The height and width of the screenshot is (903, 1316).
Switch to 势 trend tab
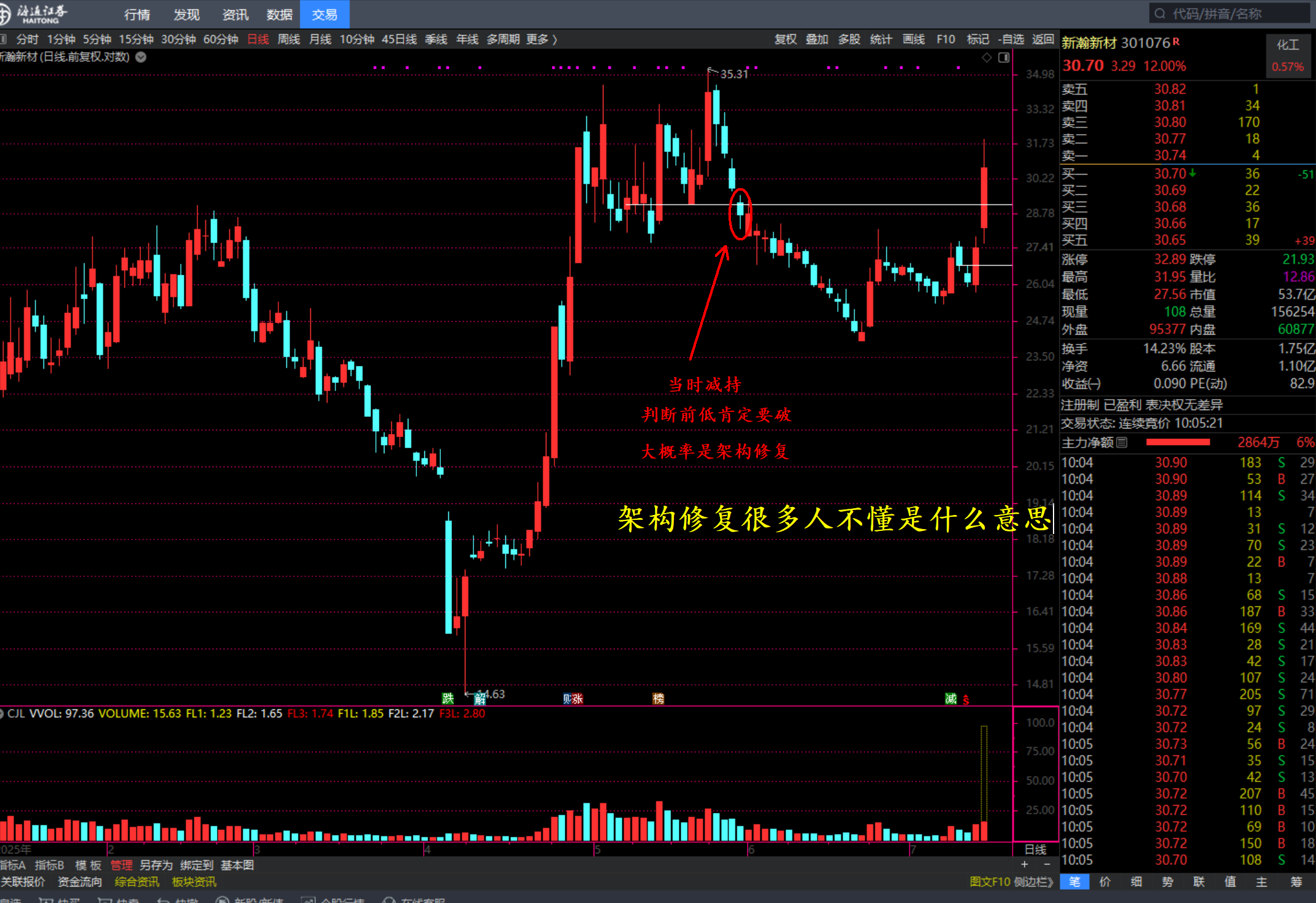pyautogui.click(x=1168, y=882)
